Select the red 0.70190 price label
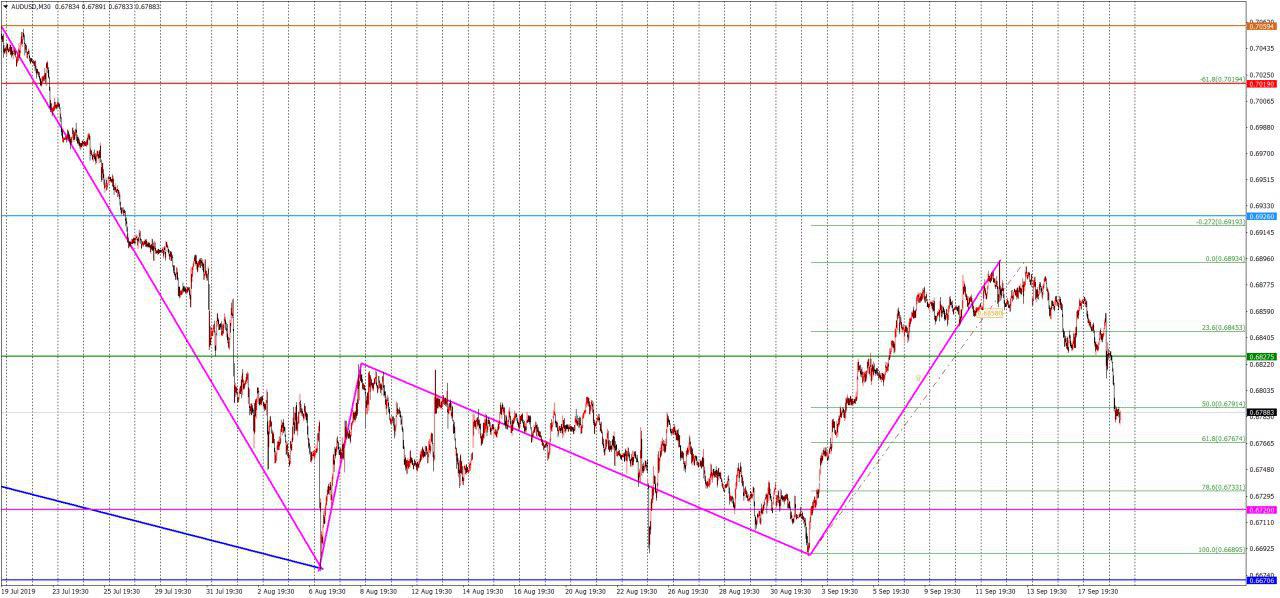The width and height of the screenshot is (1280, 598). (1261, 84)
